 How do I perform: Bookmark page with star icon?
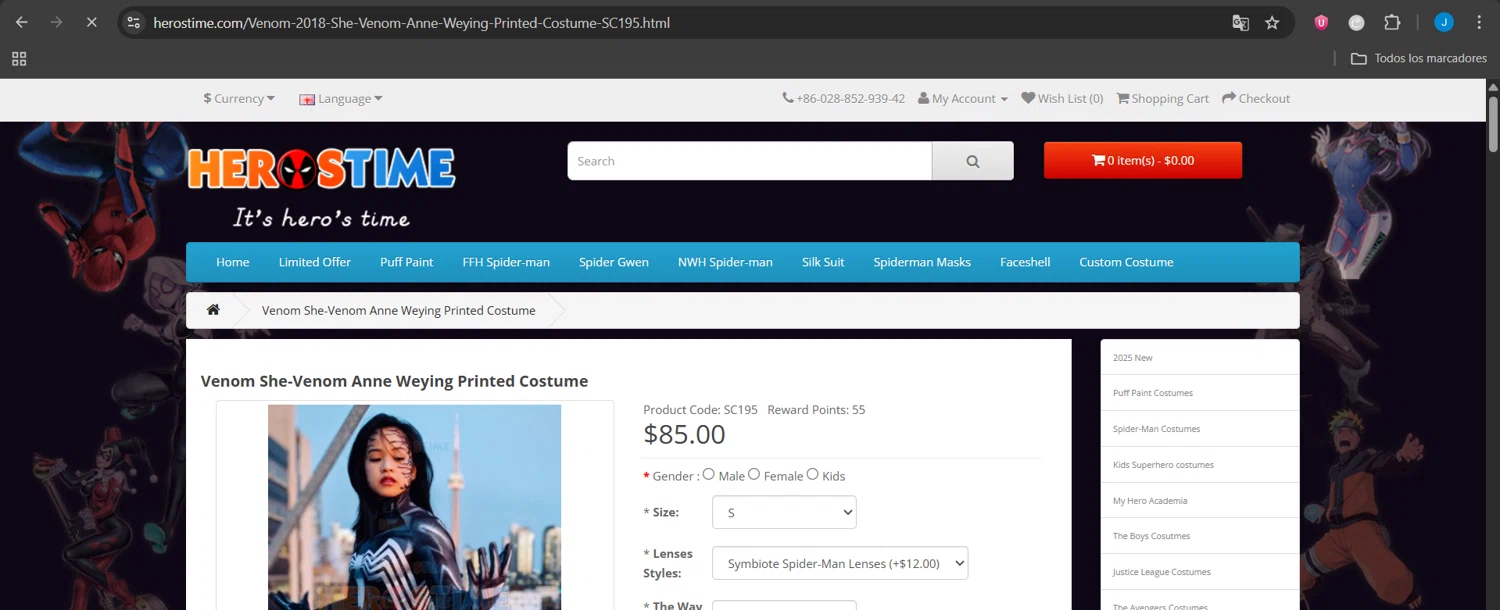pos(1272,22)
